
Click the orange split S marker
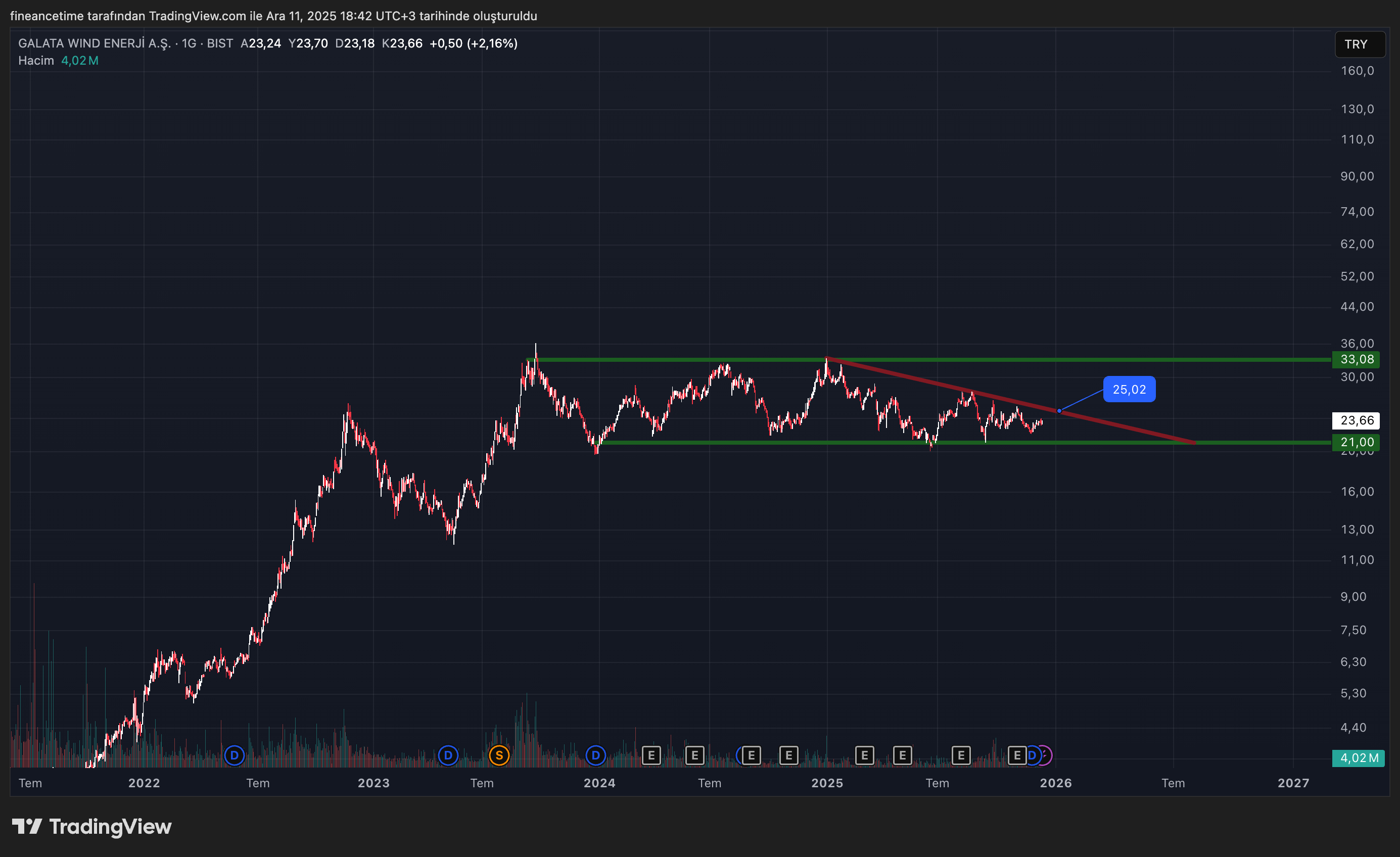point(499,755)
